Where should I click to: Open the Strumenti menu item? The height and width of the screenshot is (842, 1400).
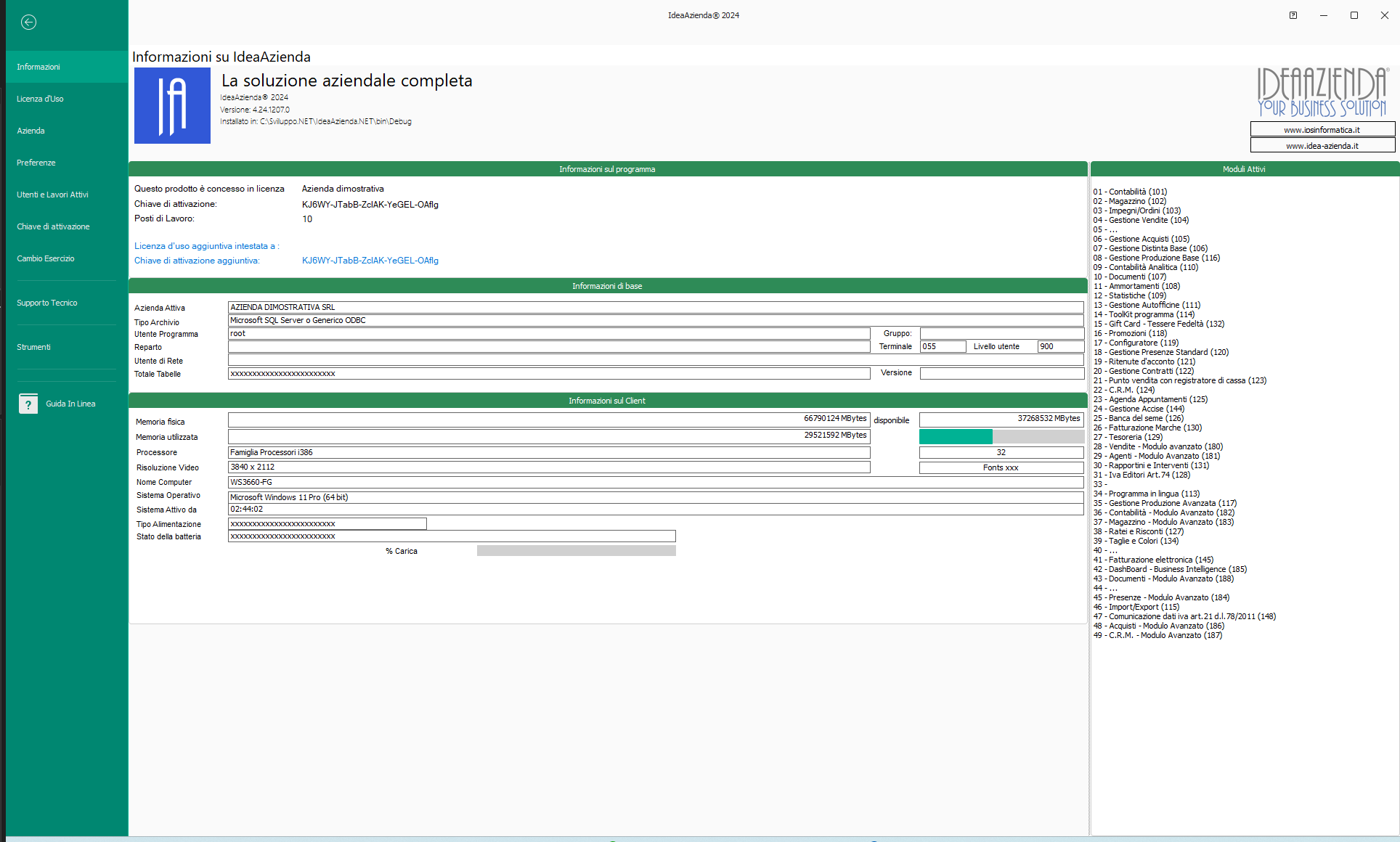[66, 347]
